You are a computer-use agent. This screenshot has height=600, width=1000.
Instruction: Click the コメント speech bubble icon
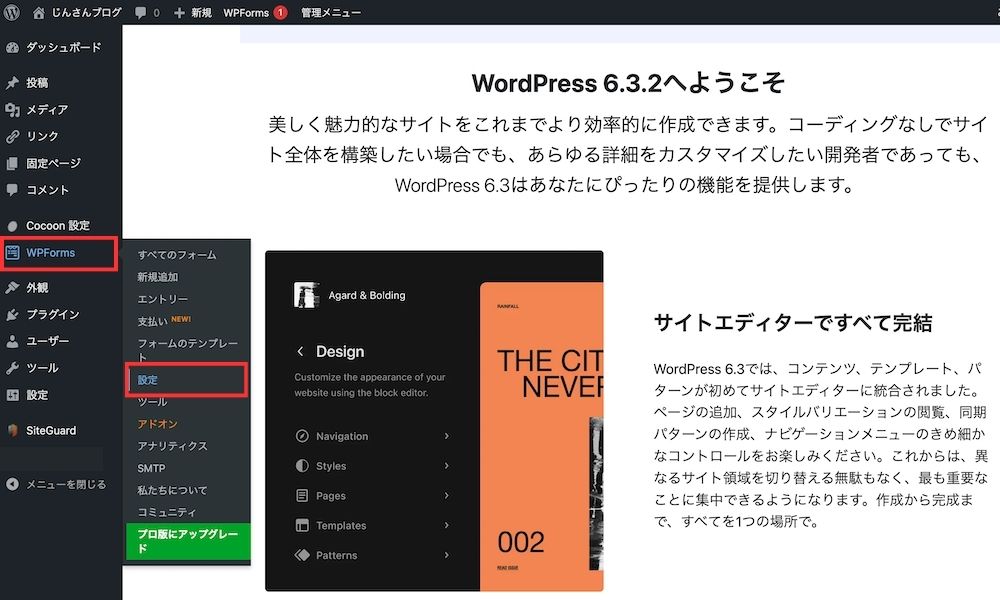(x=12, y=189)
